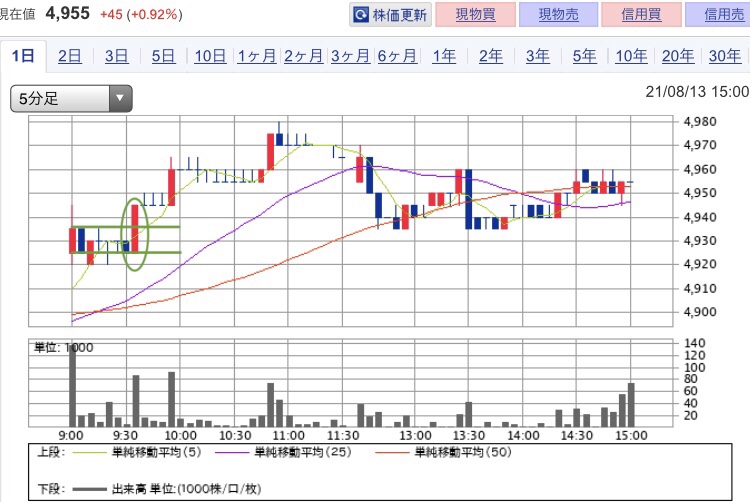Click the 単純移動平均(5) legend entry
Screen dimensions: 750x502
(138, 452)
